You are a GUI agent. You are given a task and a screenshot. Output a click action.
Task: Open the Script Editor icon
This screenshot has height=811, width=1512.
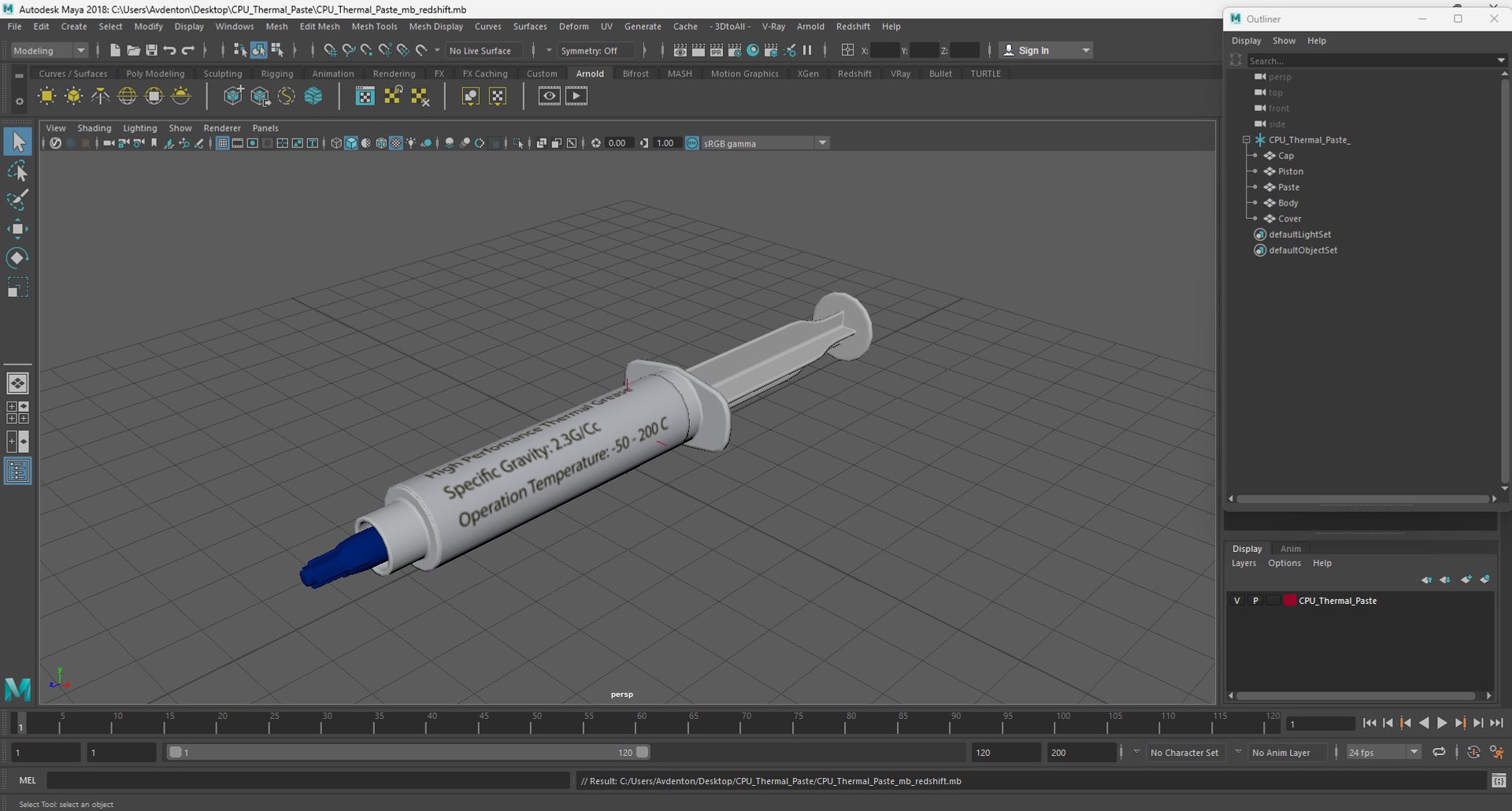(1499, 780)
